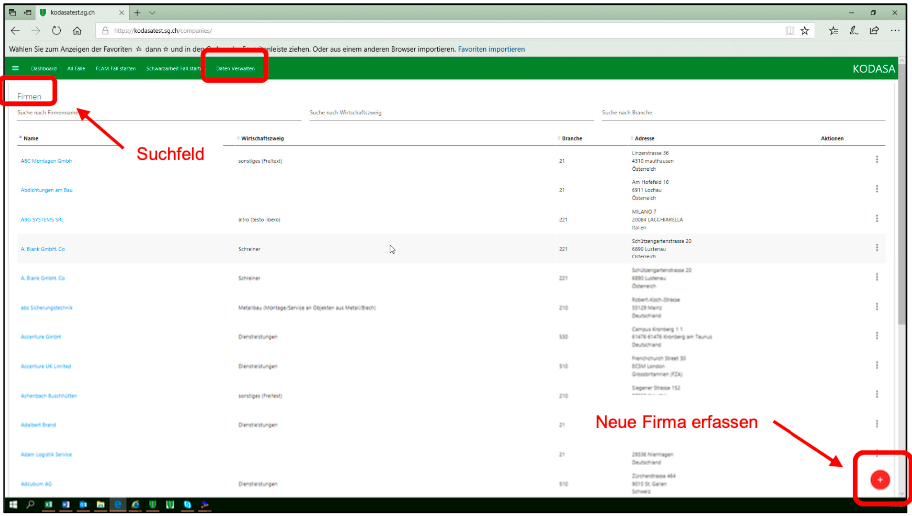Image resolution: width=912 pixels, height=516 pixels.
Task: Select Schwarzarbeit Fall starten menu item
Action: (x=174, y=68)
